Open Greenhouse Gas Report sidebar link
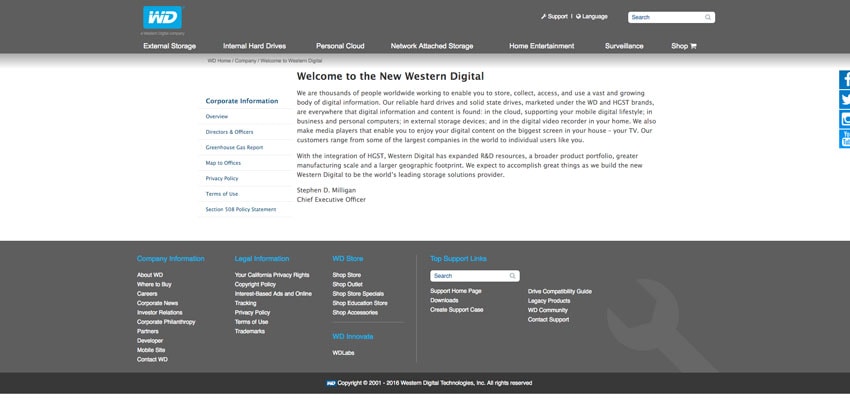Viewport: 850px width, 413px height. (x=234, y=147)
